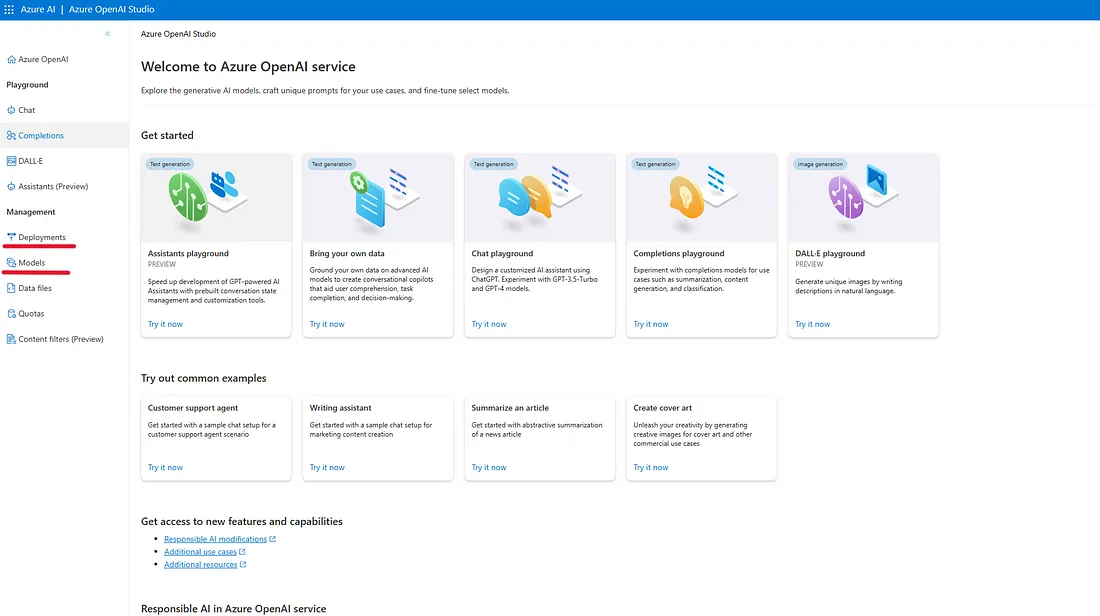Click the Assistants playground card illustration
The image size is (1100, 616).
point(216,198)
